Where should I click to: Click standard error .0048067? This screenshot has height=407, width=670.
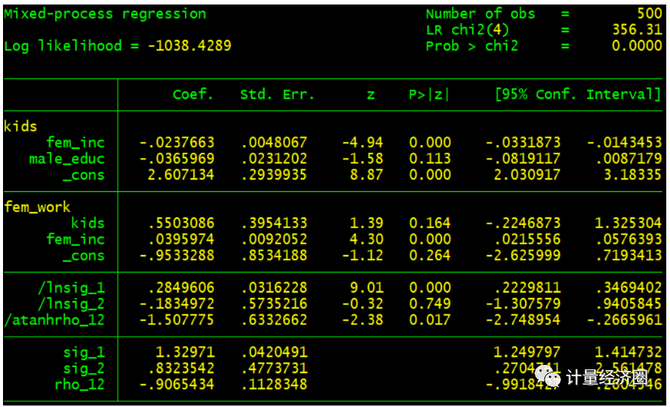point(274,143)
